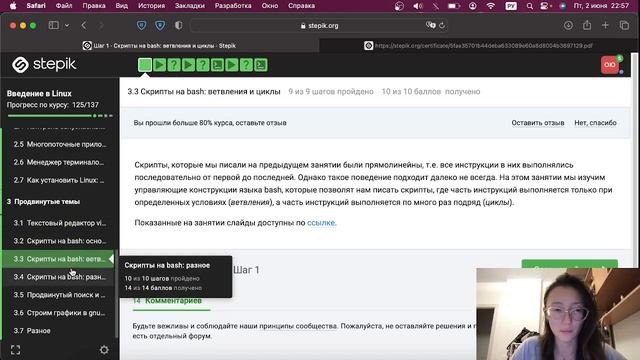Select section 3 Продвинутые темы
Image resolution: width=640 pixels, height=360 pixels.
tap(43, 202)
